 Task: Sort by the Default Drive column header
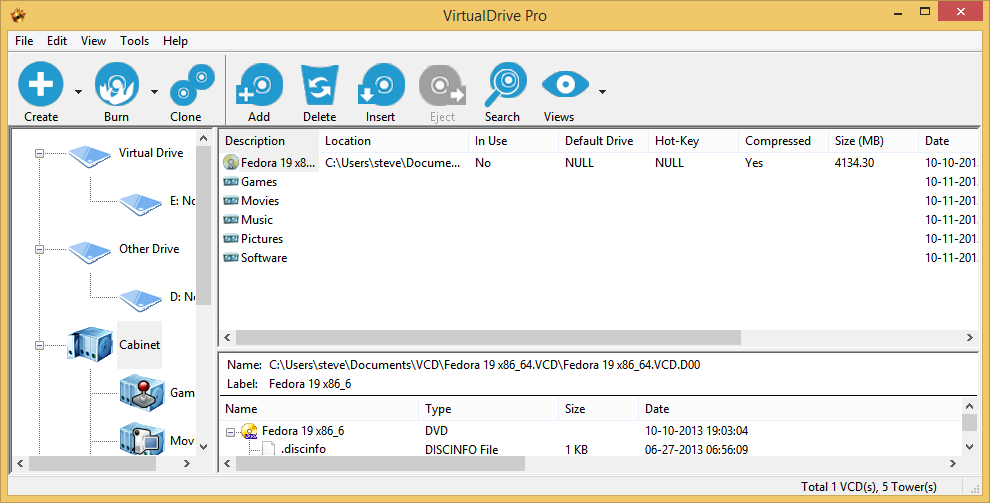tap(603, 141)
